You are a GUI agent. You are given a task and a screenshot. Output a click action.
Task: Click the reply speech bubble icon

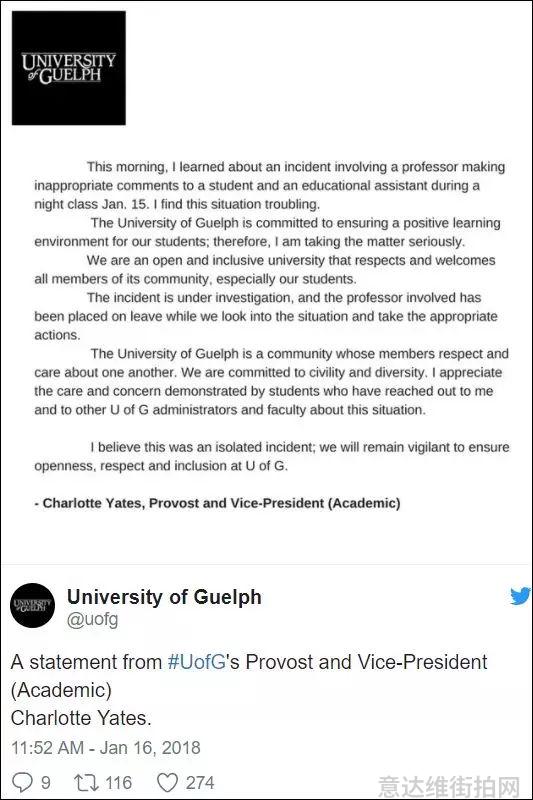22,782
